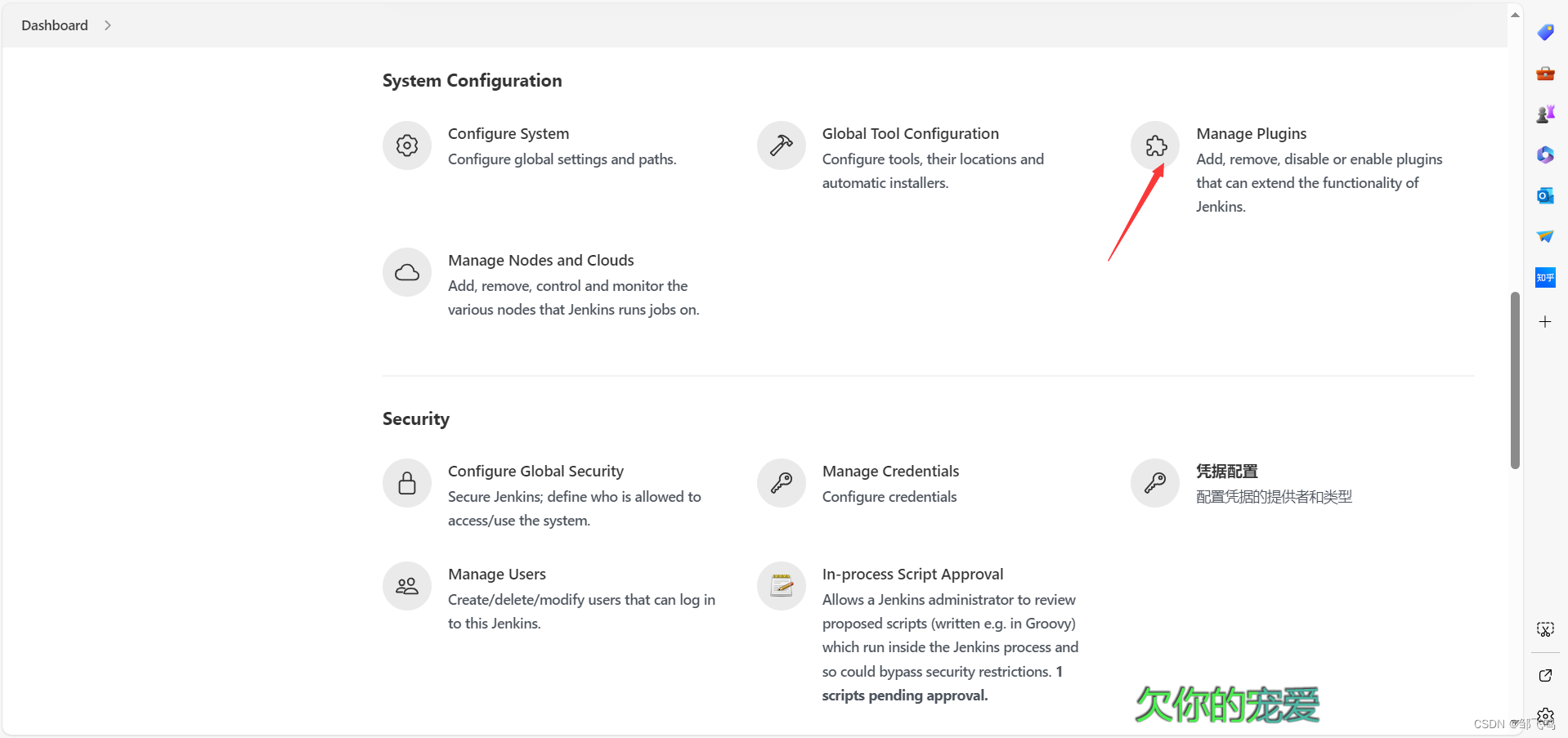
Task: Click text 'Create/delete/modify users that can log in'
Action: (x=581, y=600)
